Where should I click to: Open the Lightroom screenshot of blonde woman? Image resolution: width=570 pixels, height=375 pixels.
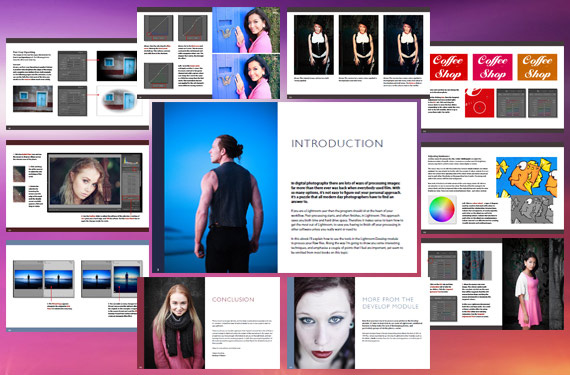coord(95,183)
